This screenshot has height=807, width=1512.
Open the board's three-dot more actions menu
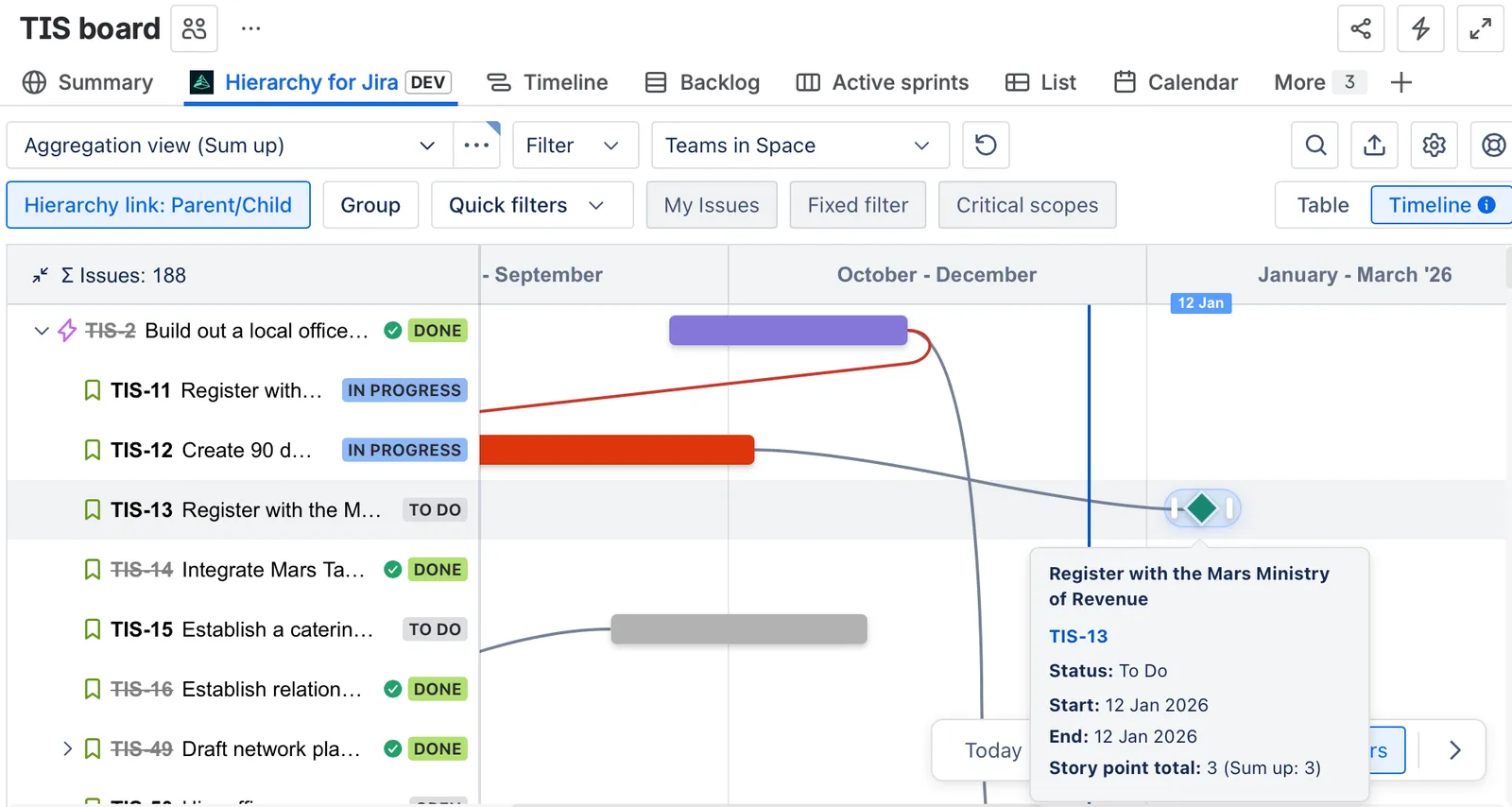coord(250,28)
